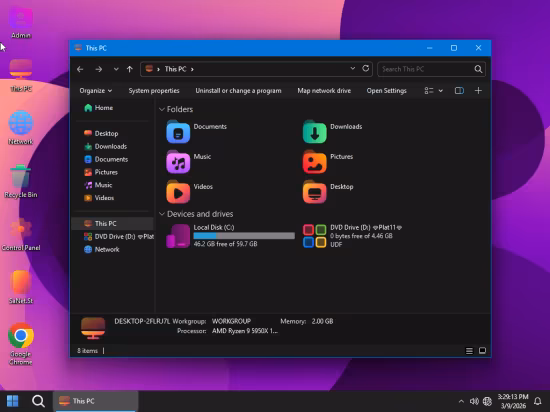
Task: Expand the address bar history dropdown
Action: (x=353, y=68)
